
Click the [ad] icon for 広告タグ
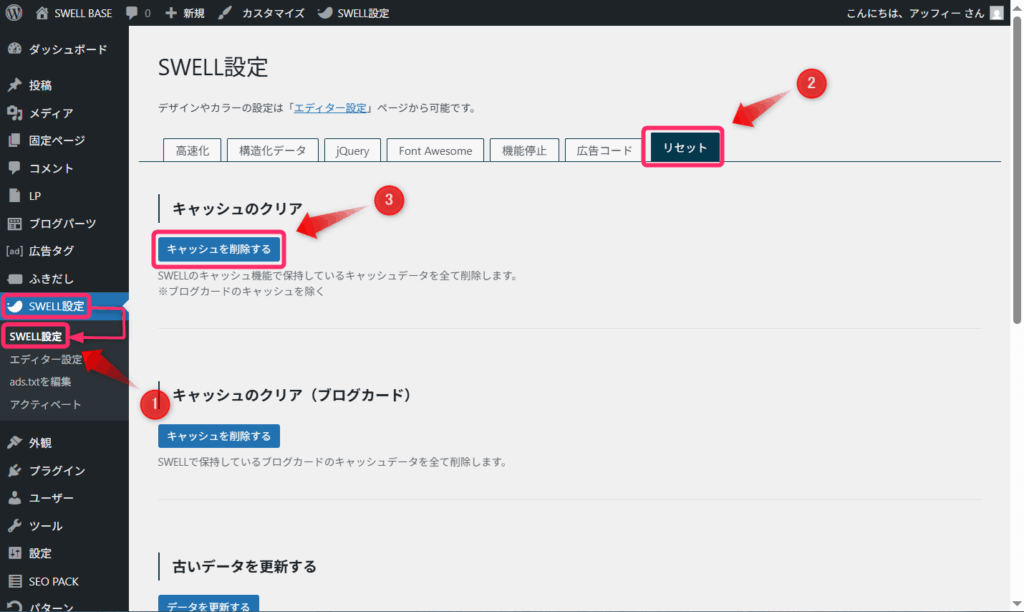click(14, 251)
